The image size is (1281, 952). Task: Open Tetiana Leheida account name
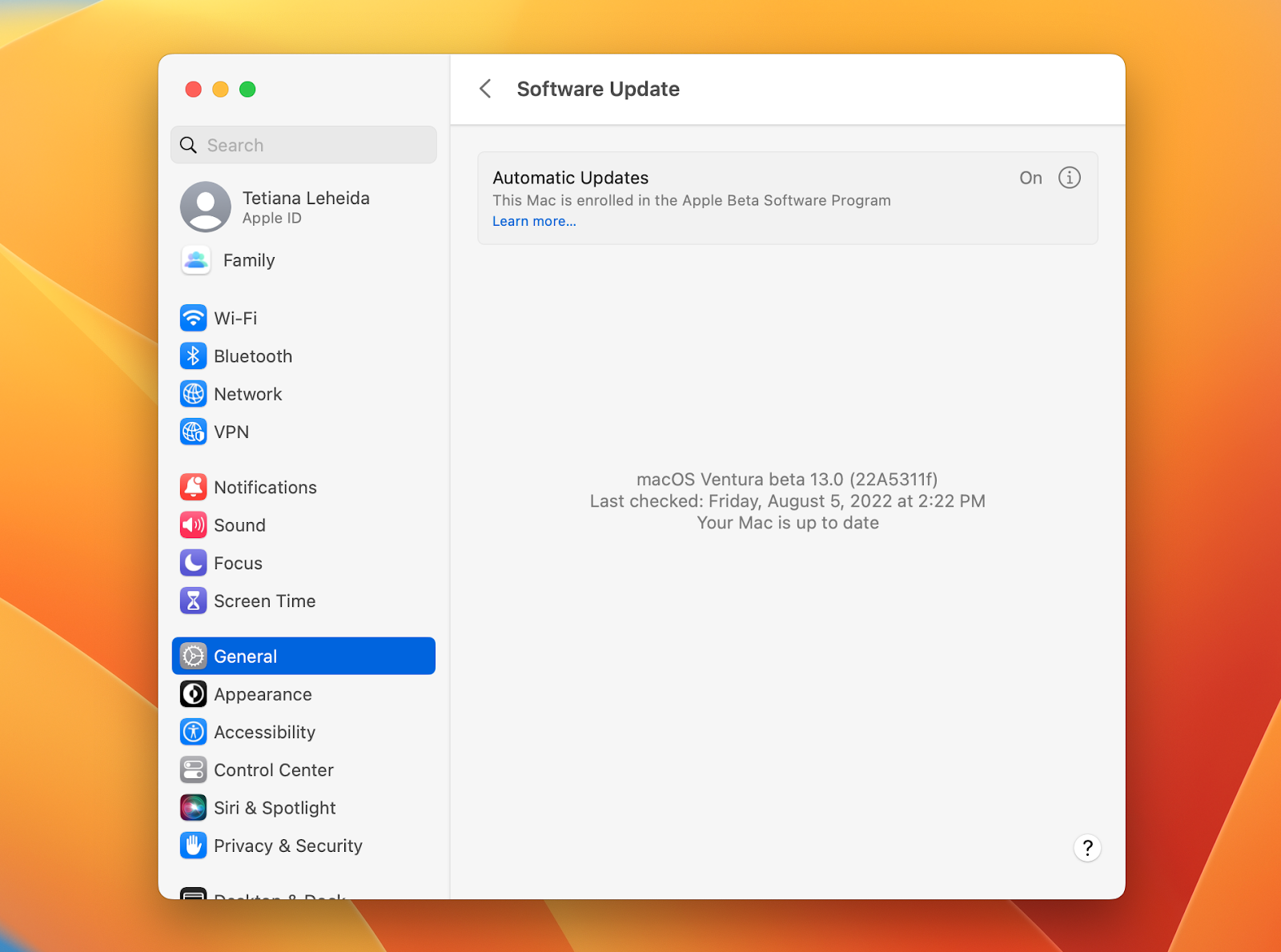pyautogui.click(x=306, y=198)
